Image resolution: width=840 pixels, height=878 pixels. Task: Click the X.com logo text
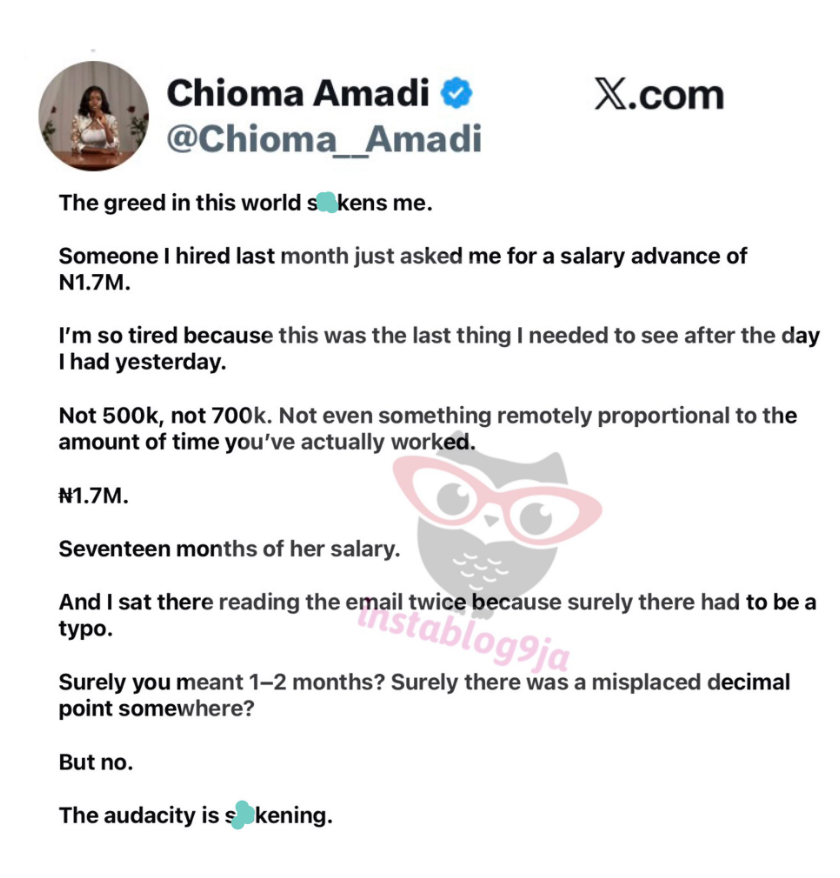pyautogui.click(x=658, y=95)
